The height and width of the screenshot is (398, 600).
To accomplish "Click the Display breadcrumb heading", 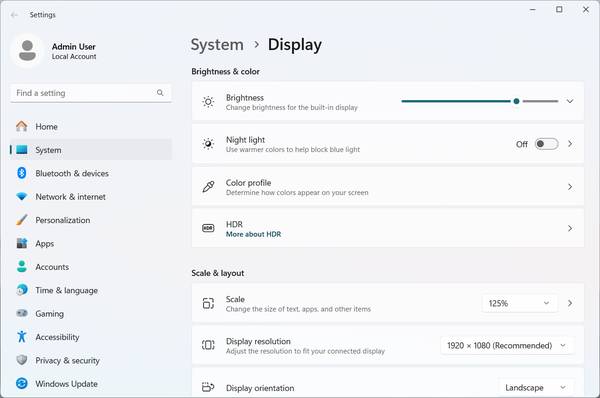I will pyautogui.click(x=295, y=45).
